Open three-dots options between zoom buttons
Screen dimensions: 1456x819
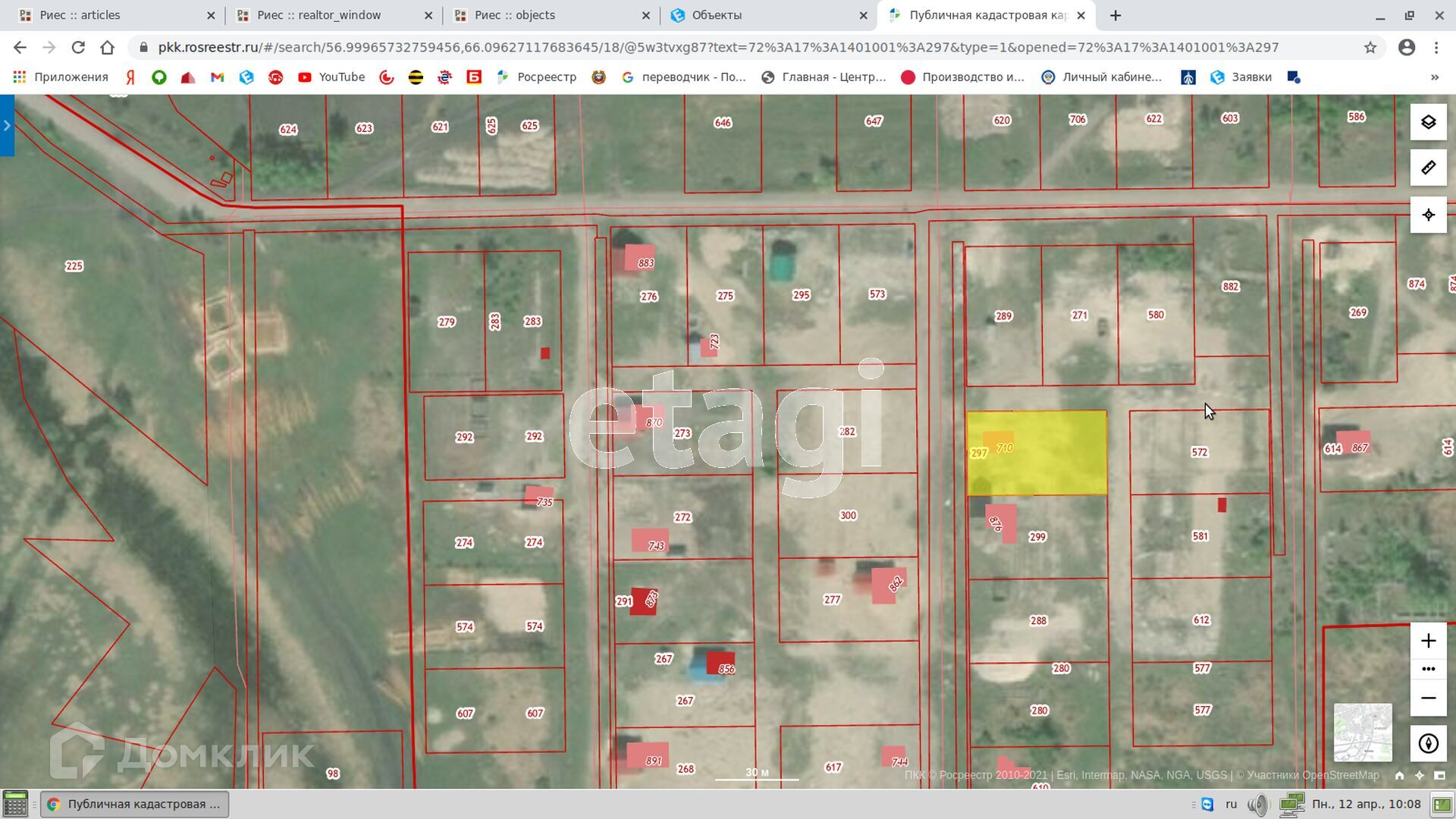[1428, 669]
